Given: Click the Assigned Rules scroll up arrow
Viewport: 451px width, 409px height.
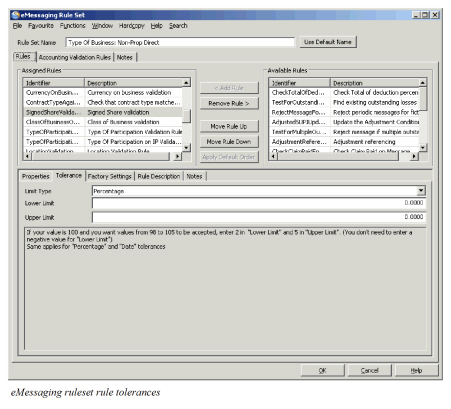Looking at the screenshot, I should [x=187, y=83].
